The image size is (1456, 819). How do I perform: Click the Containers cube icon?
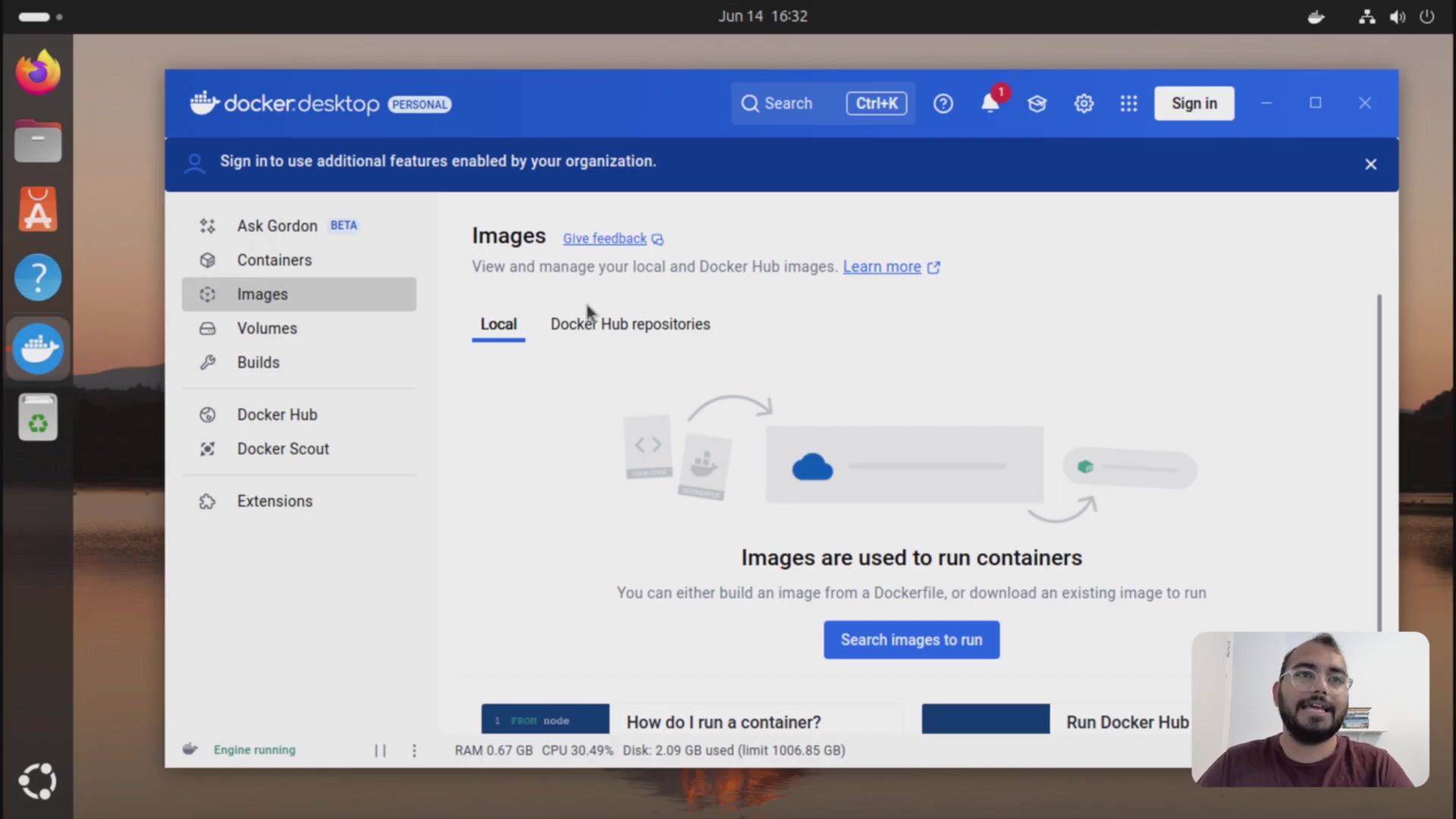click(207, 260)
